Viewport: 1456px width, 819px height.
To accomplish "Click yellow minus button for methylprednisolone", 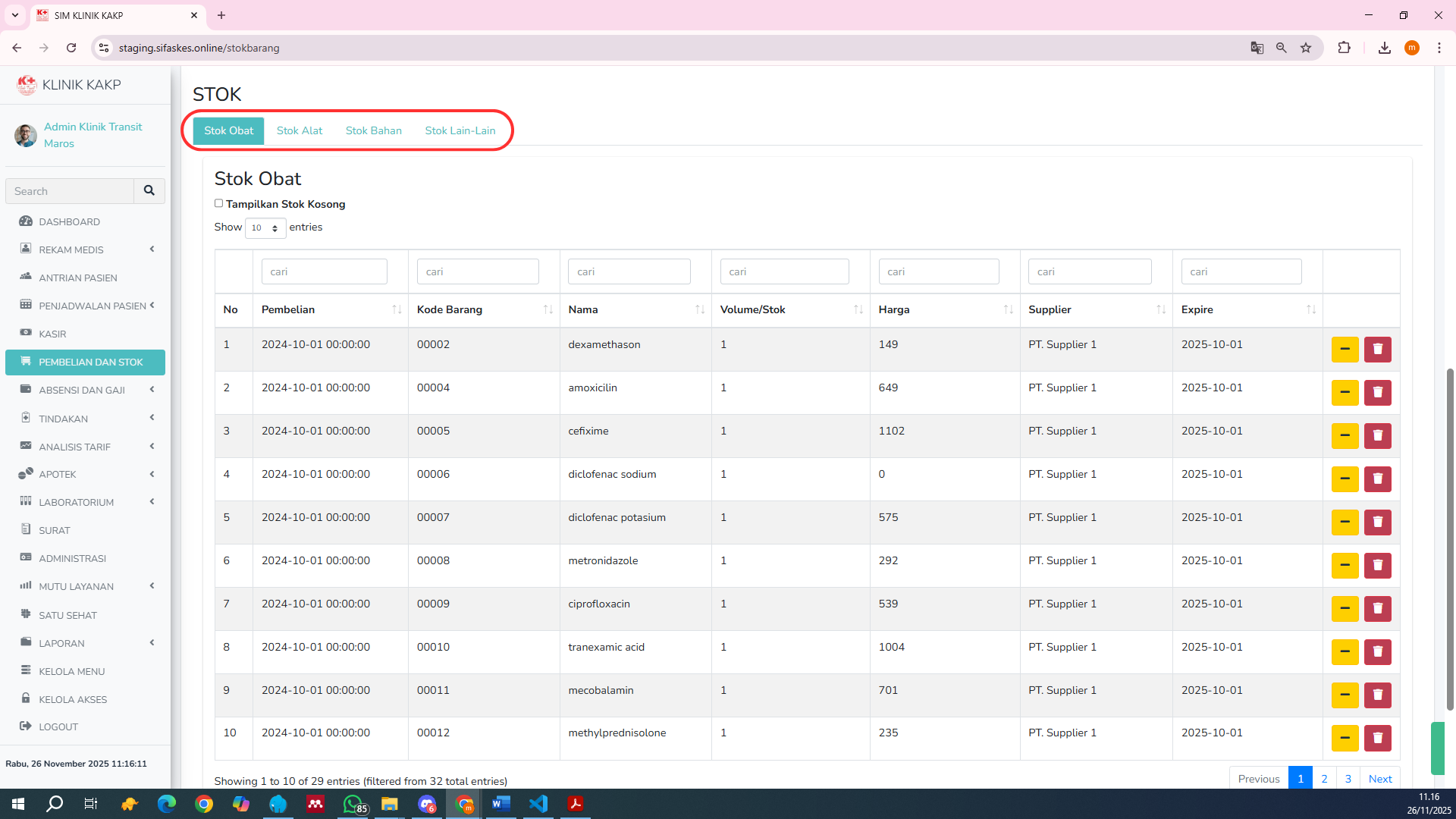I will (x=1345, y=738).
